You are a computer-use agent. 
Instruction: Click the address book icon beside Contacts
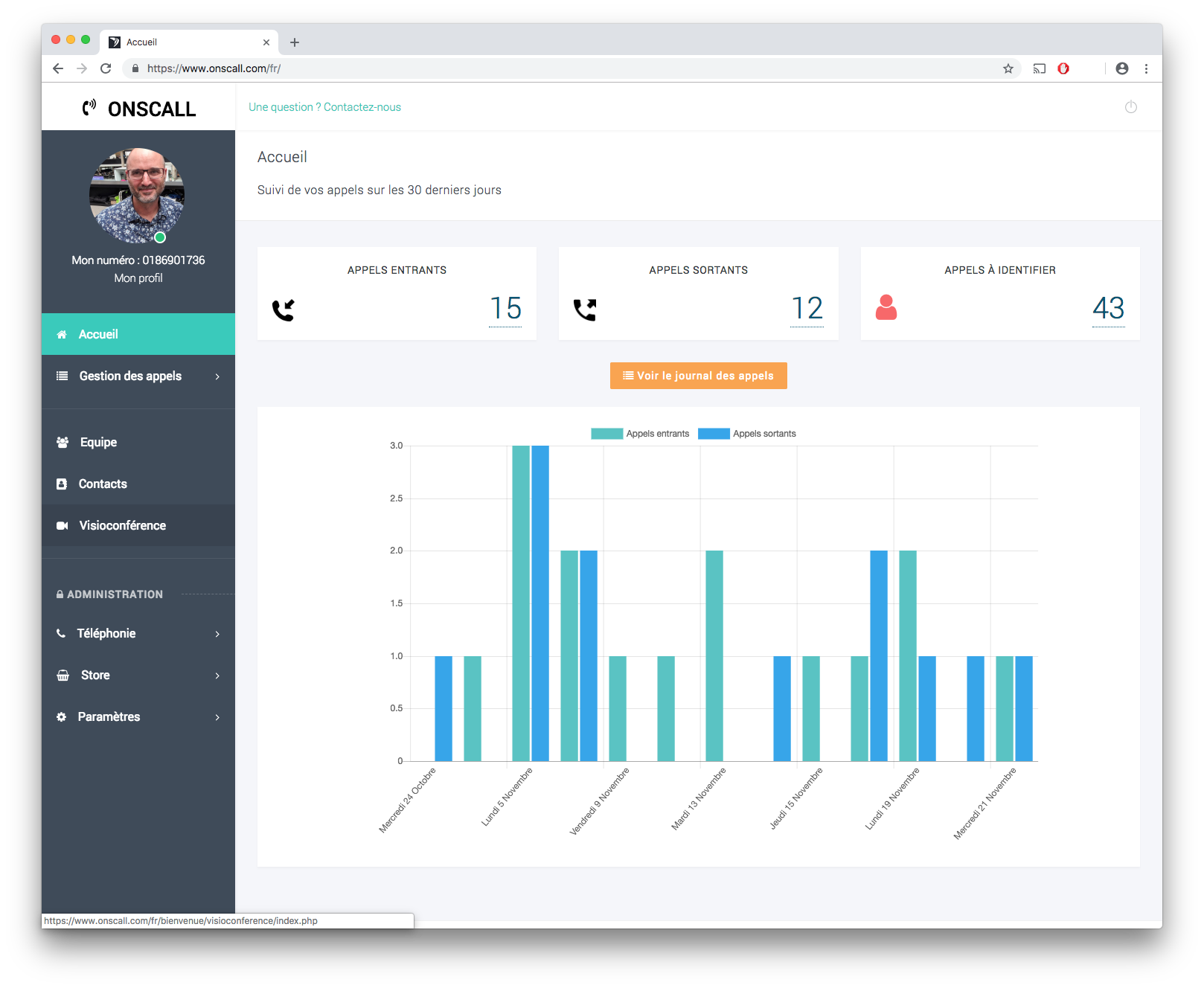coord(62,484)
